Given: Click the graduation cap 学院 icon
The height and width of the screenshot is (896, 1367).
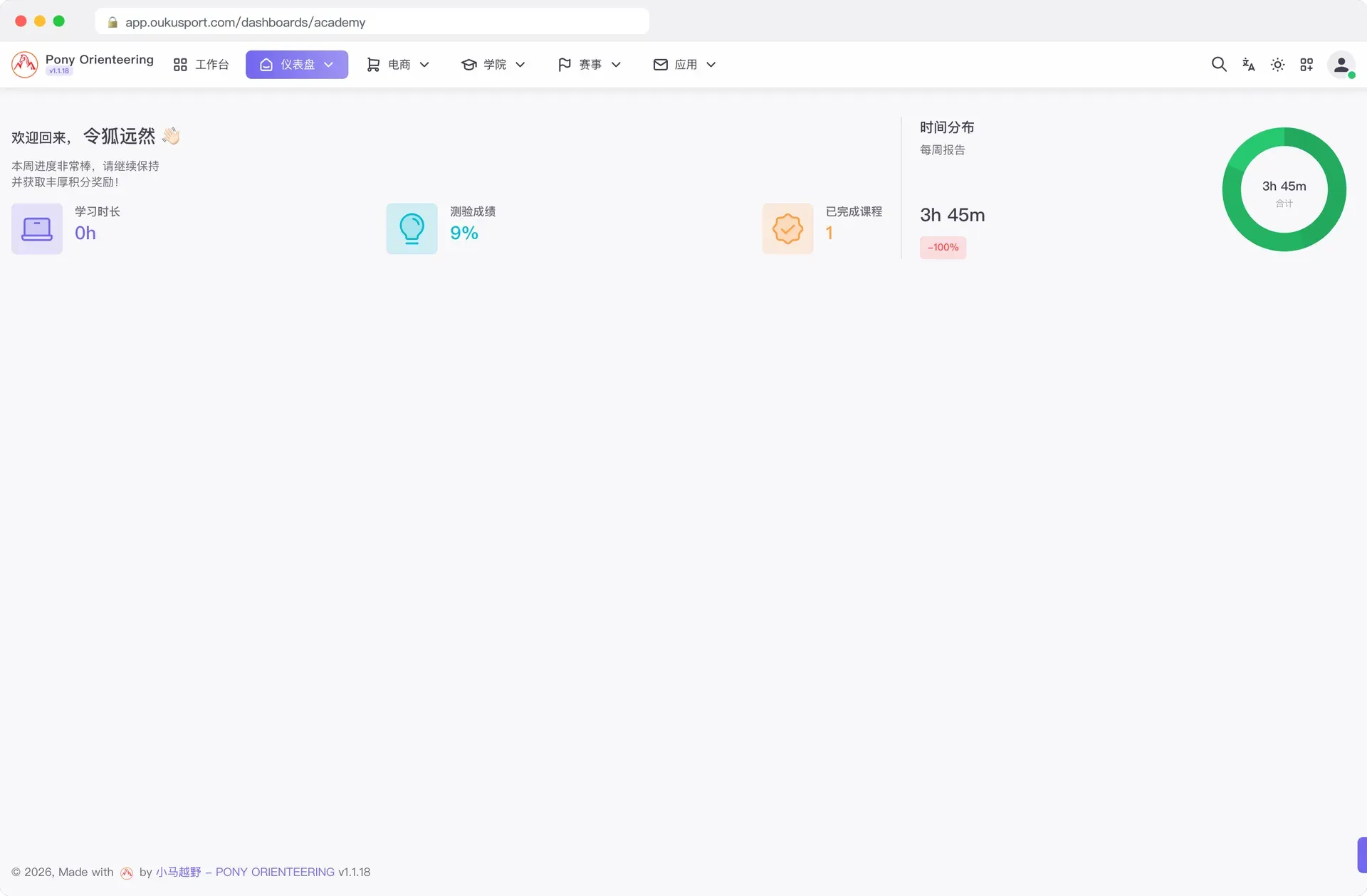Looking at the screenshot, I should tap(468, 64).
